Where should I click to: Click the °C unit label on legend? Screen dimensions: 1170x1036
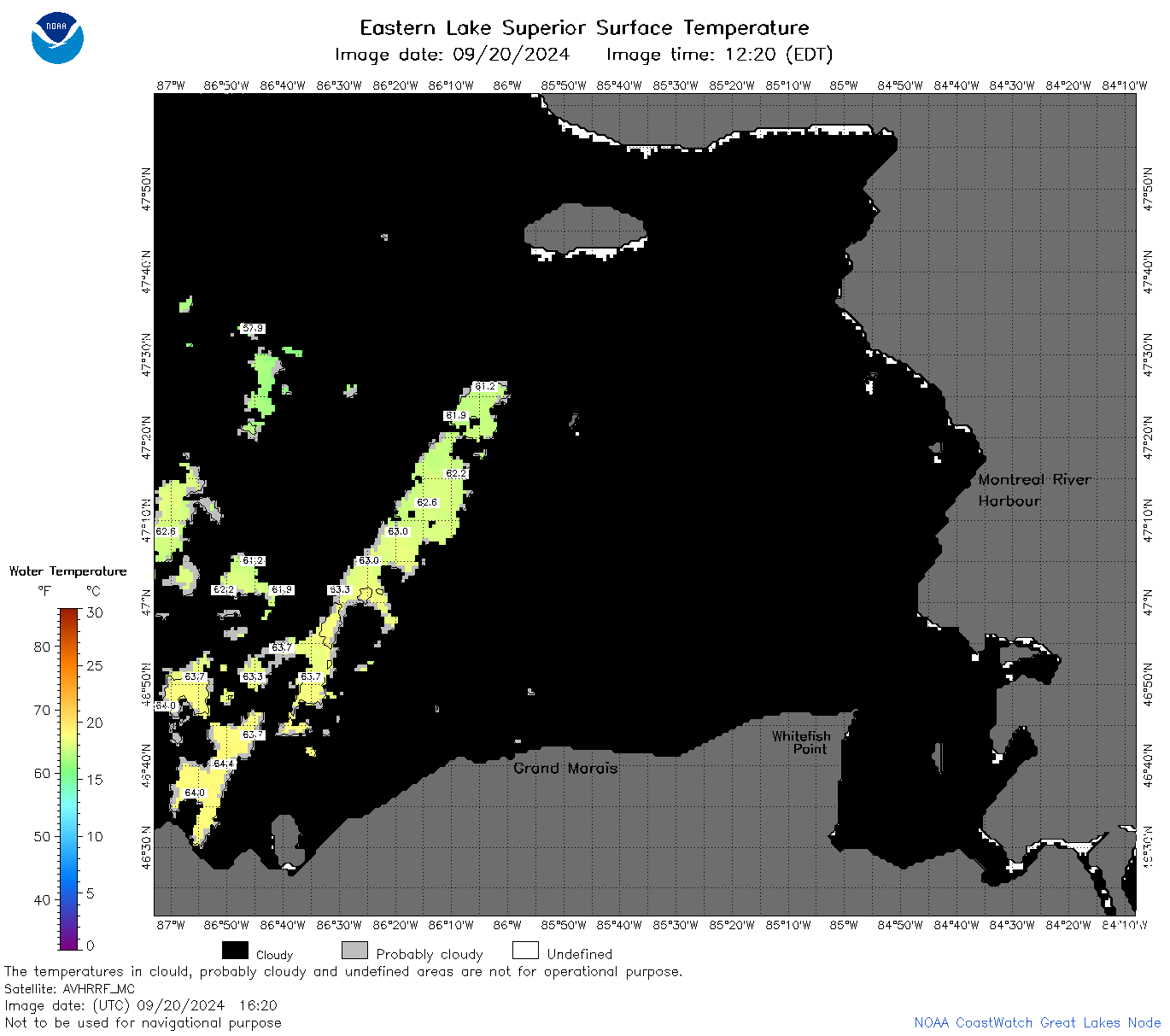(x=93, y=591)
